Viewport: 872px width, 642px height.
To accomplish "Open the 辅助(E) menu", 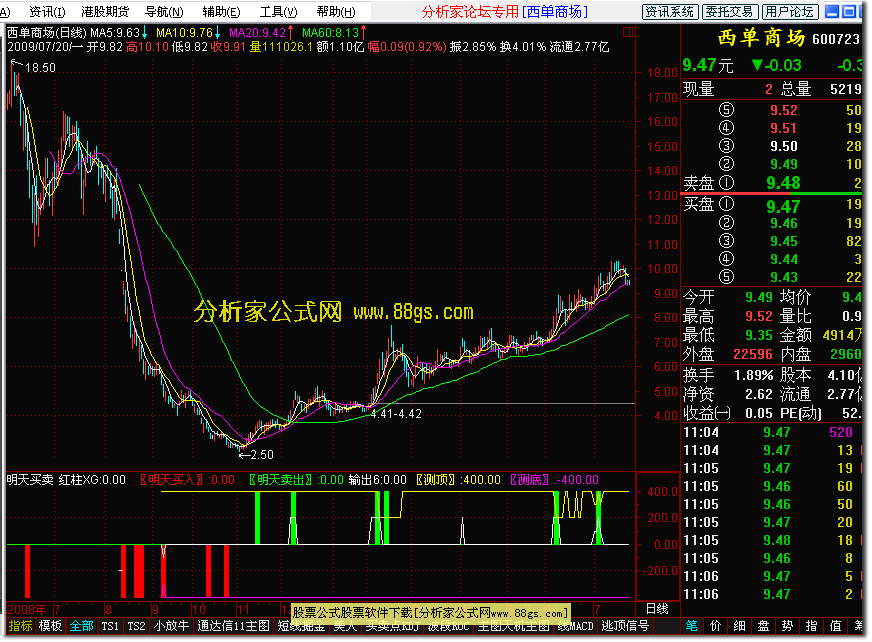I will (221, 12).
